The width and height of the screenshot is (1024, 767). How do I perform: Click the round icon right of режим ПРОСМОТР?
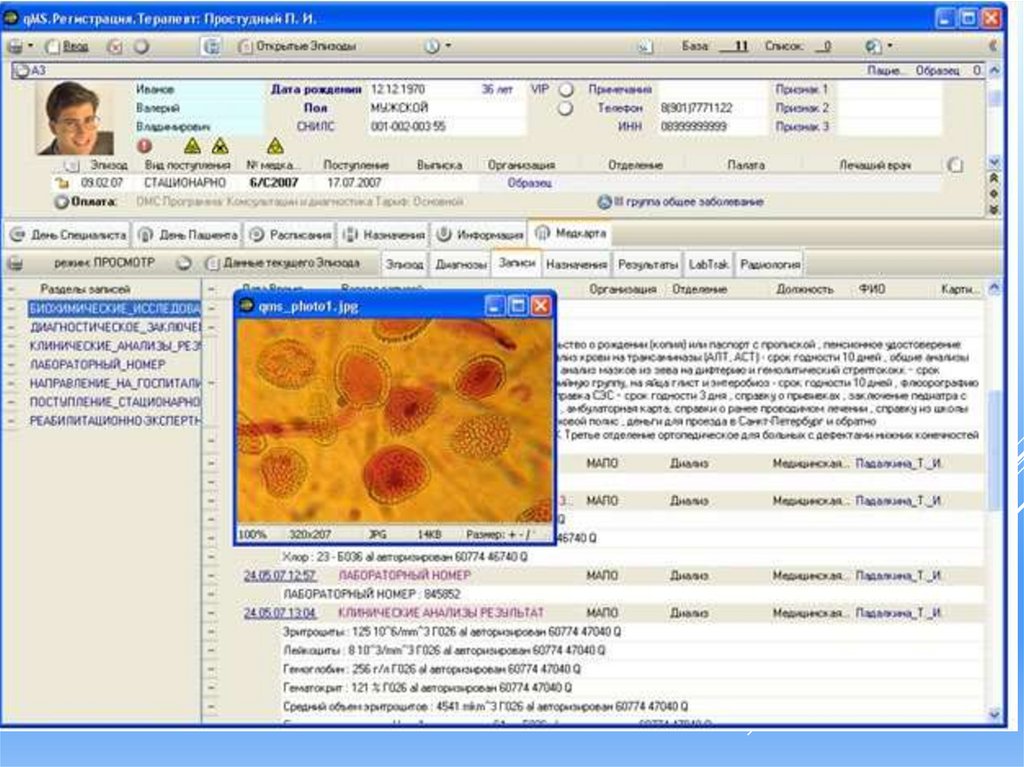tap(184, 263)
